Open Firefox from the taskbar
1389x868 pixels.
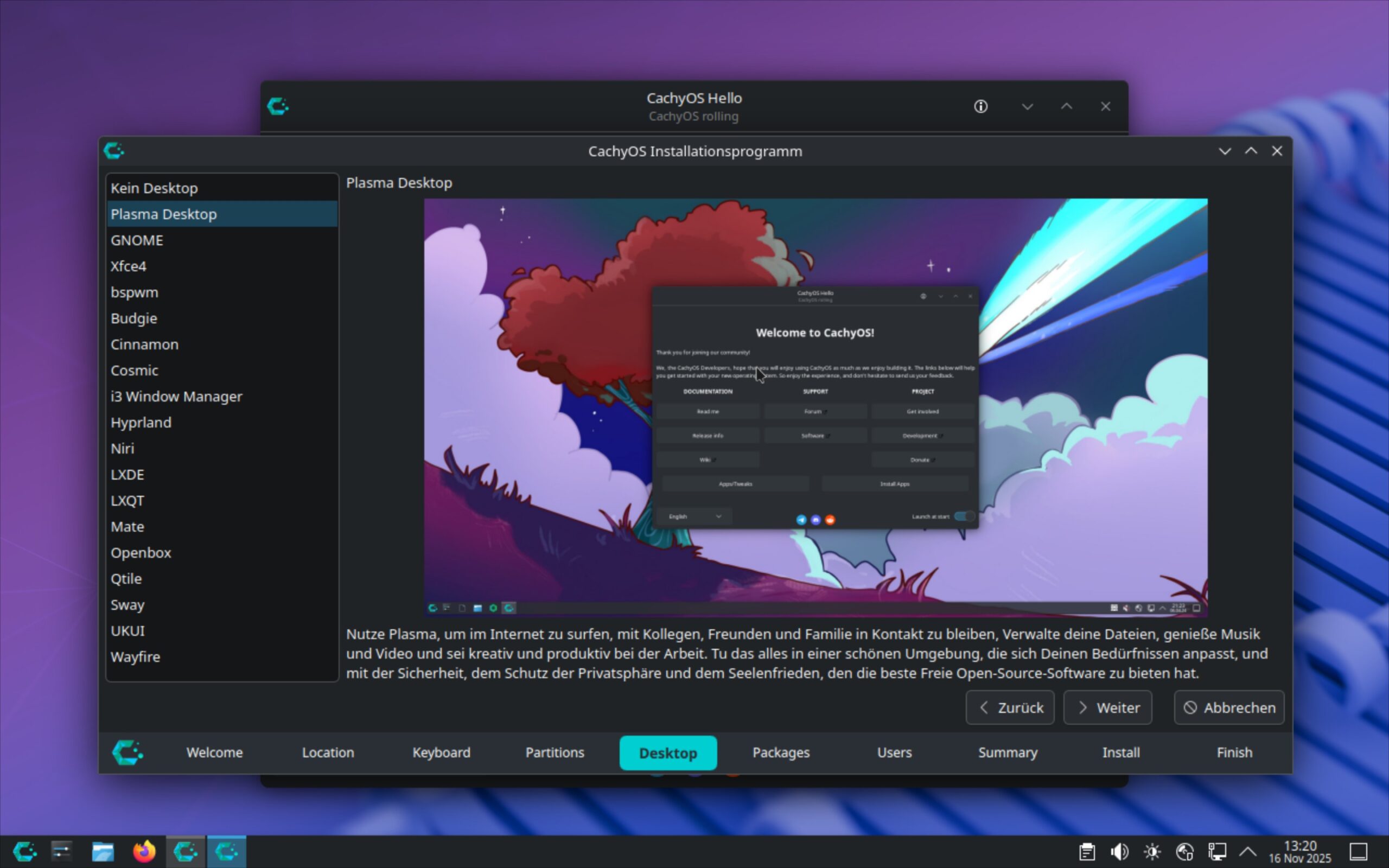[x=144, y=851]
